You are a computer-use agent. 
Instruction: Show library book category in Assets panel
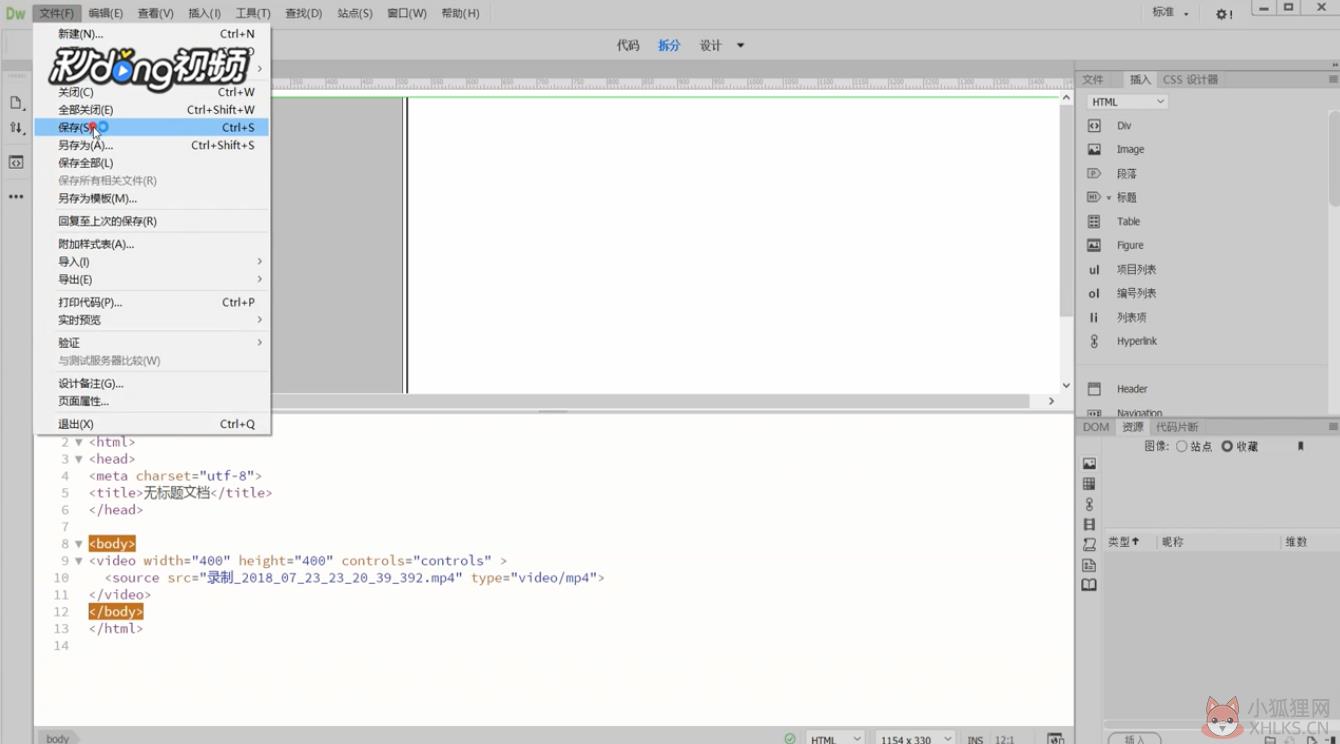click(x=1089, y=585)
